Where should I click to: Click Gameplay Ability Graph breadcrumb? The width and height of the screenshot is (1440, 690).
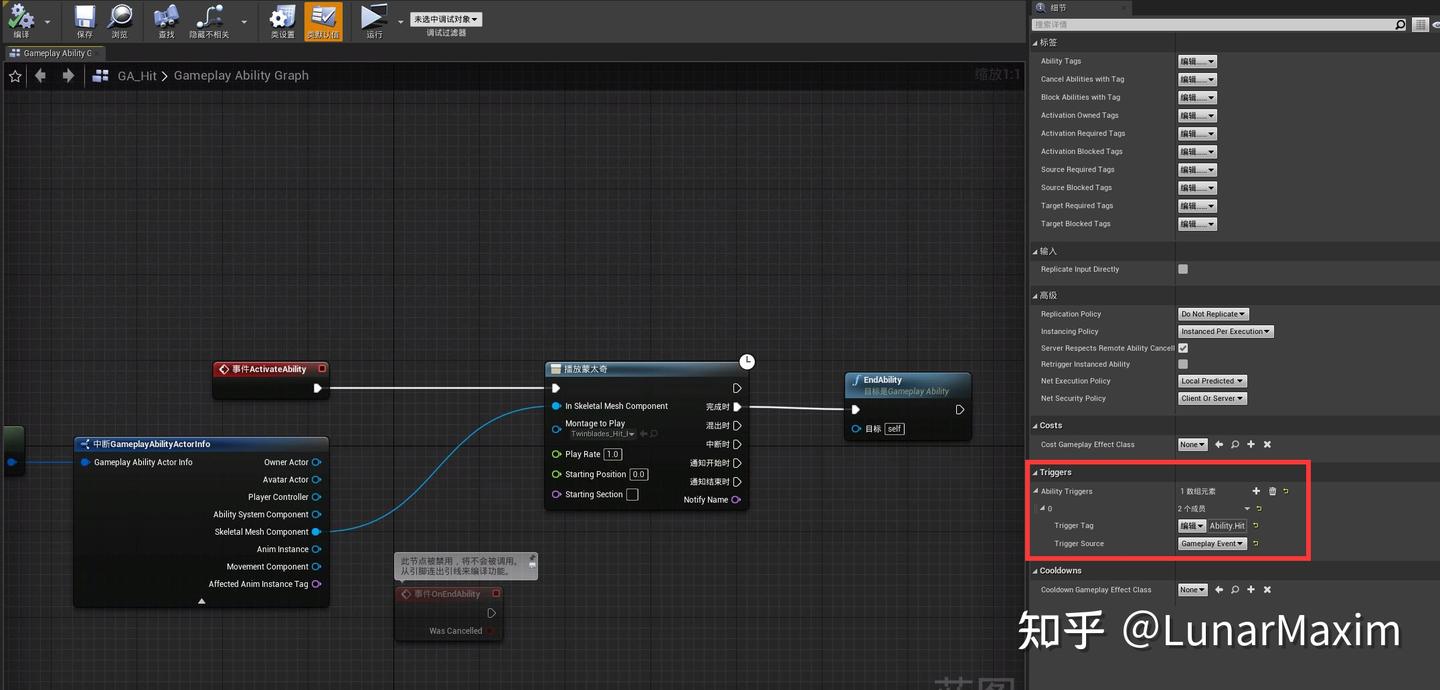tap(241, 76)
